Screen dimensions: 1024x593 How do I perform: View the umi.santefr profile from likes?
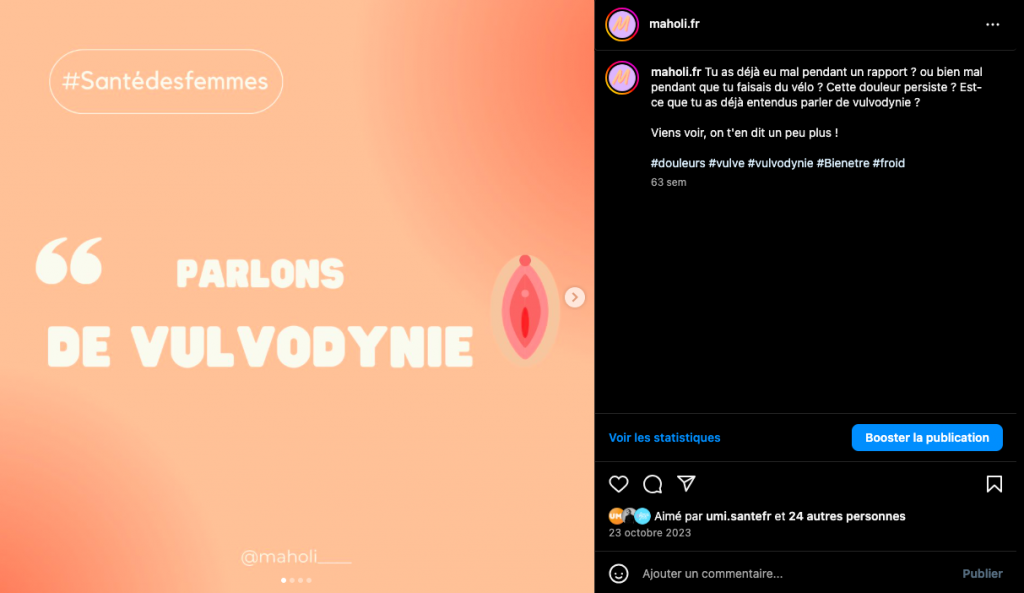(x=739, y=516)
